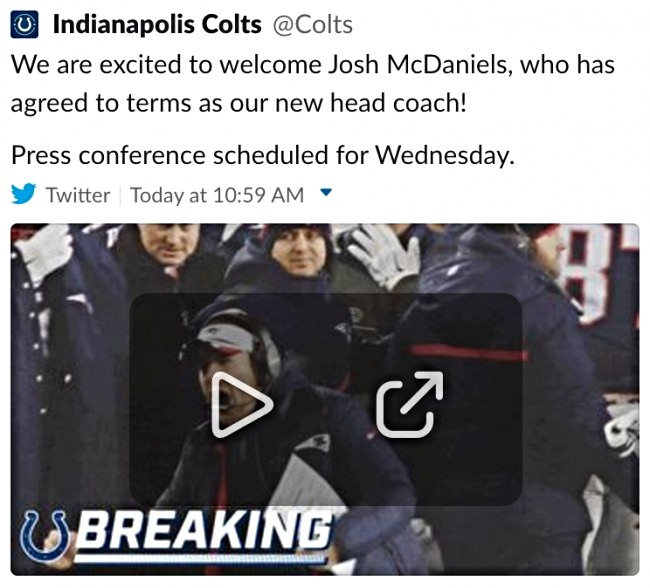
Task: Click the @Colts handle
Action: (313, 25)
